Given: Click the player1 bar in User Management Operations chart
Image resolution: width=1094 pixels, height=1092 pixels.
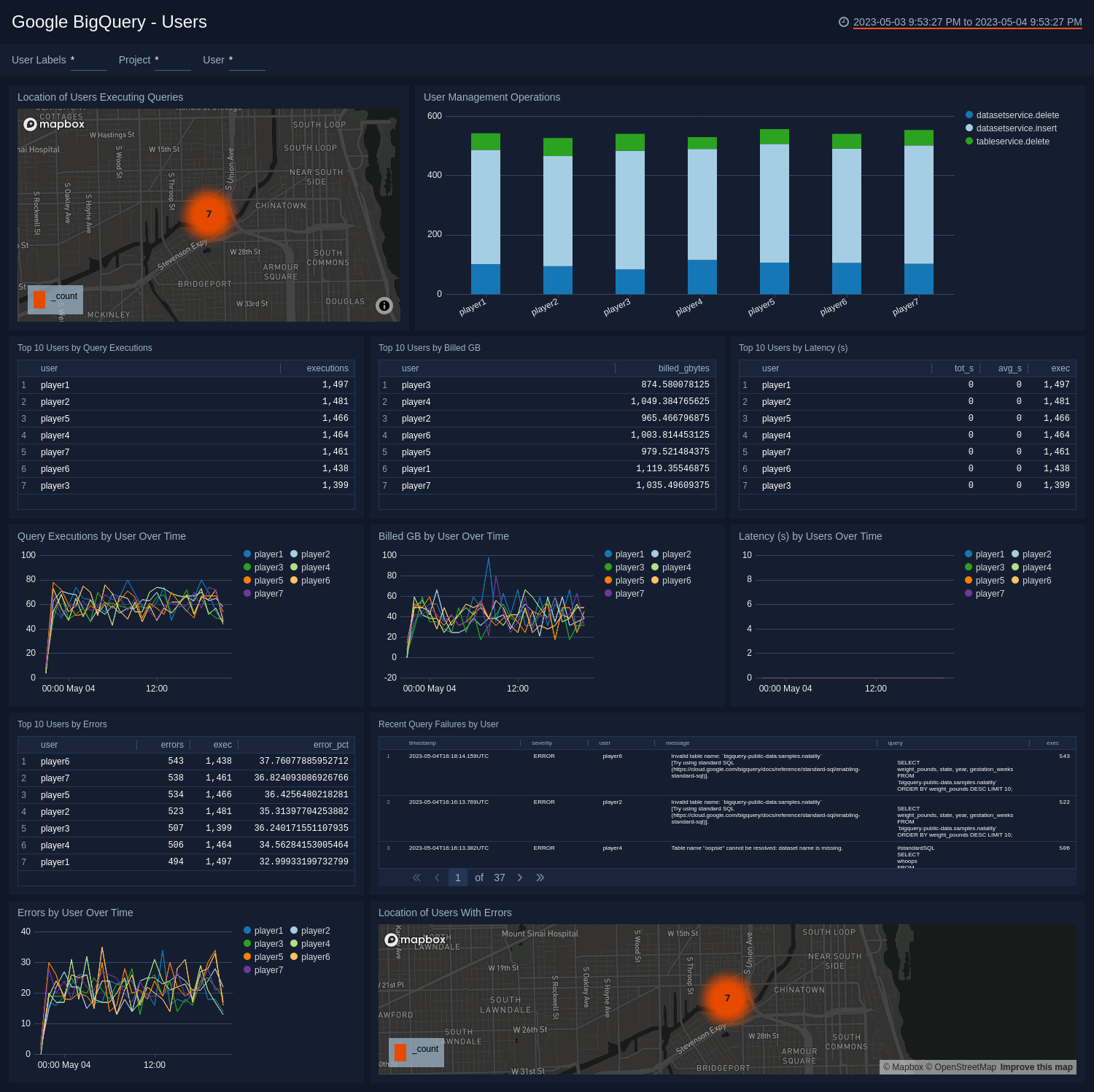Looking at the screenshot, I should click(485, 214).
